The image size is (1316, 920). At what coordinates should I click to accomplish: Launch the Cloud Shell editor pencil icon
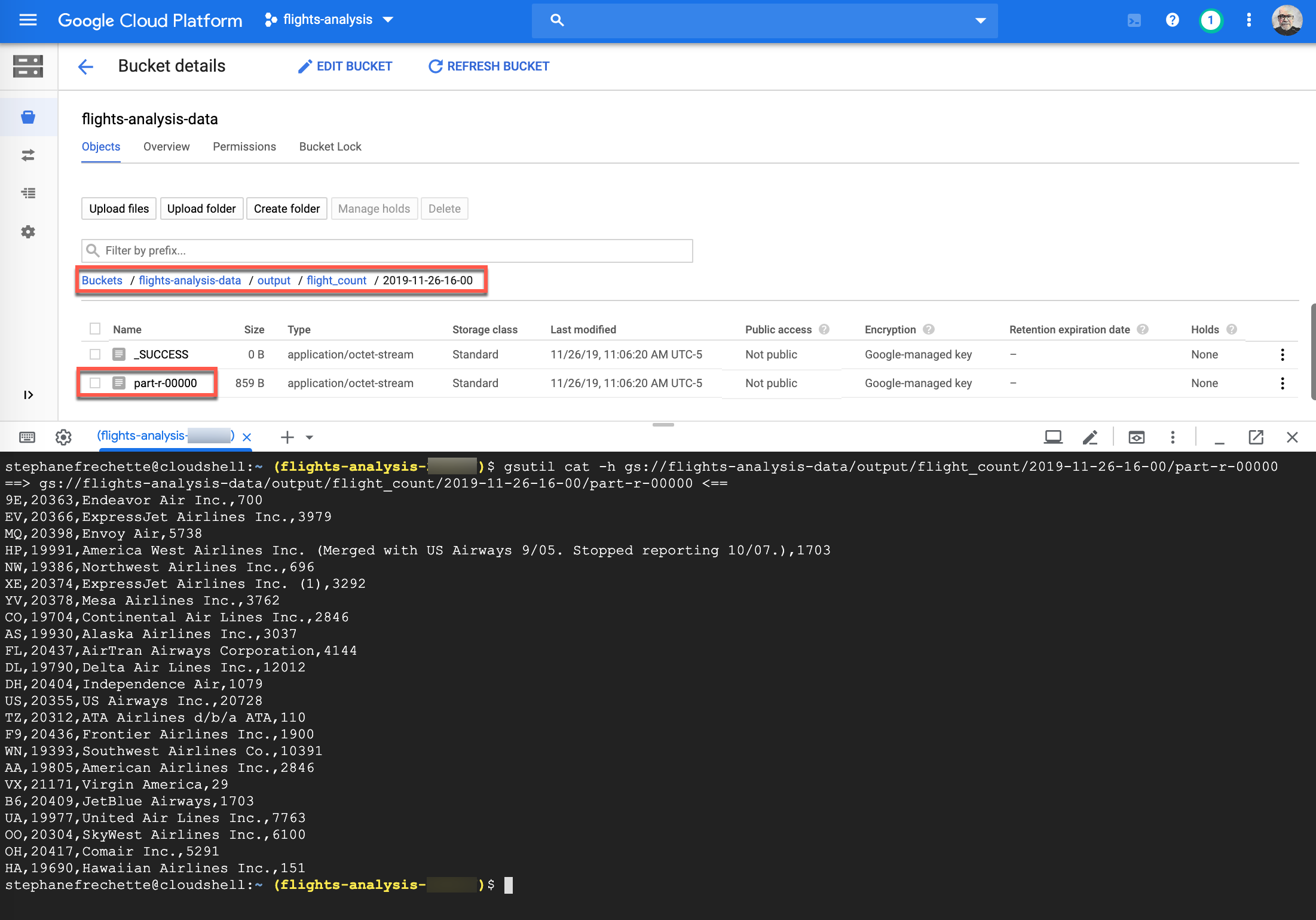(1089, 437)
